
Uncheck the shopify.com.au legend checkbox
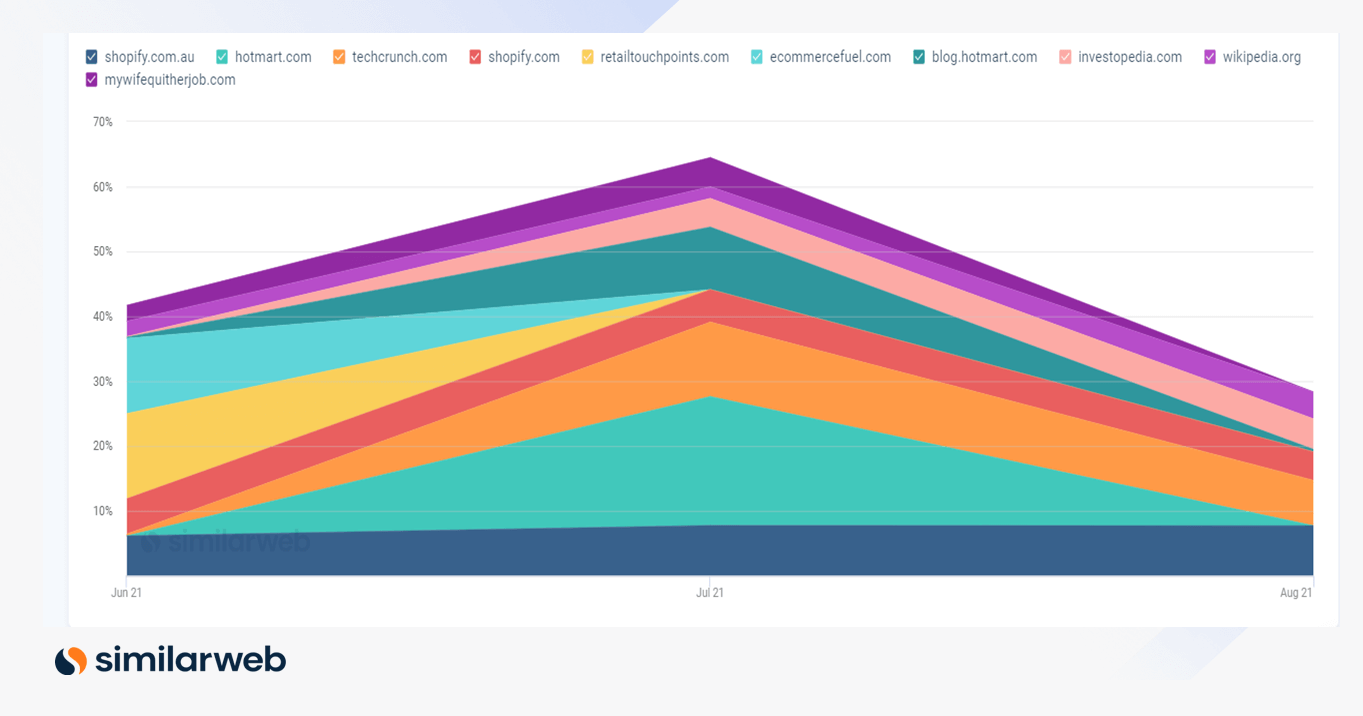click(91, 57)
